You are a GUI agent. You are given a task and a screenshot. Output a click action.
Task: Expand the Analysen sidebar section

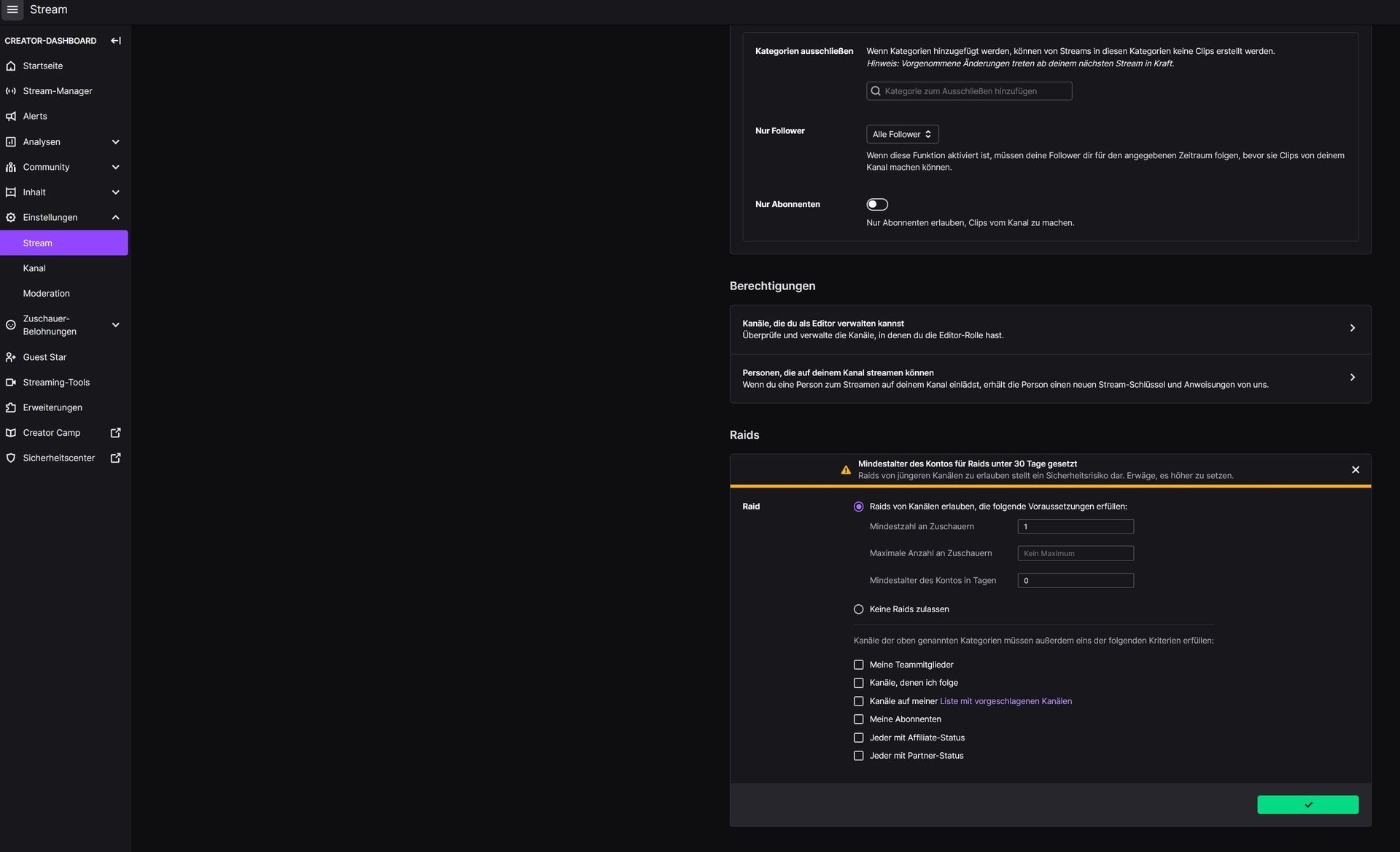click(115, 142)
